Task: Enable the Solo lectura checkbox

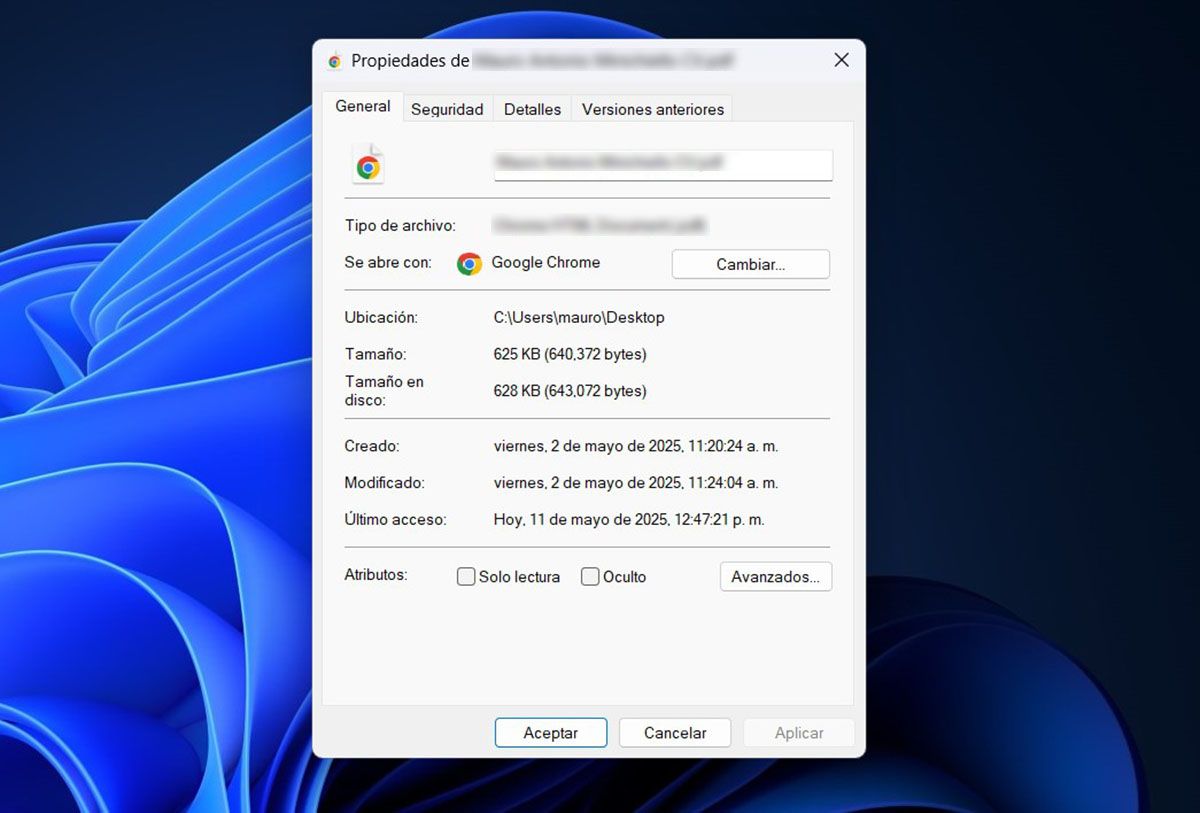Action: click(466, 577)
